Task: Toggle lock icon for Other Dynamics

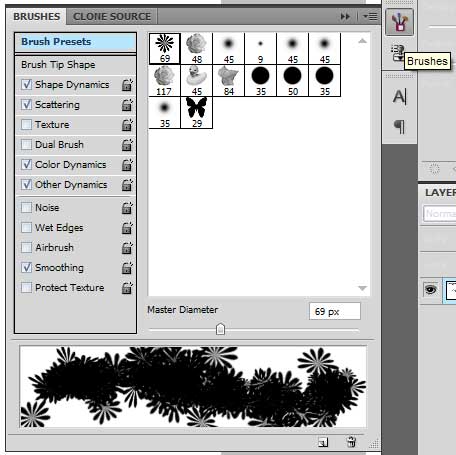Action: coord(127,185)
